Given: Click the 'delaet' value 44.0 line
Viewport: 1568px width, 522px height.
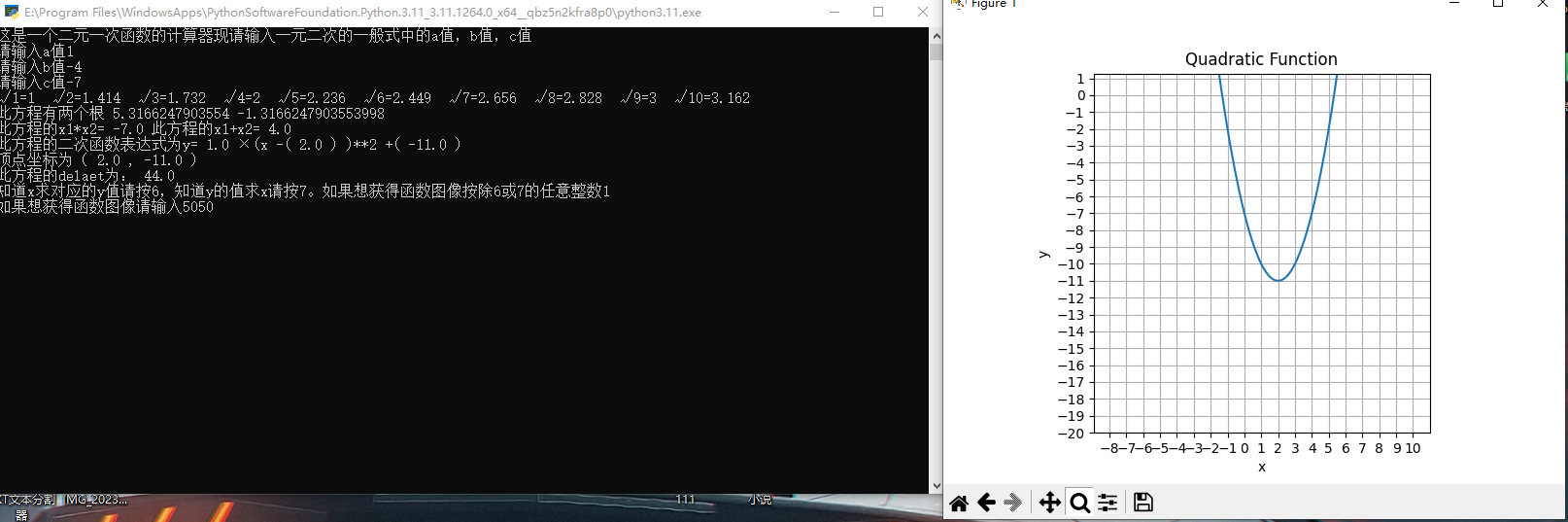Looking at the screenshot, I should [x=87, y=176].
